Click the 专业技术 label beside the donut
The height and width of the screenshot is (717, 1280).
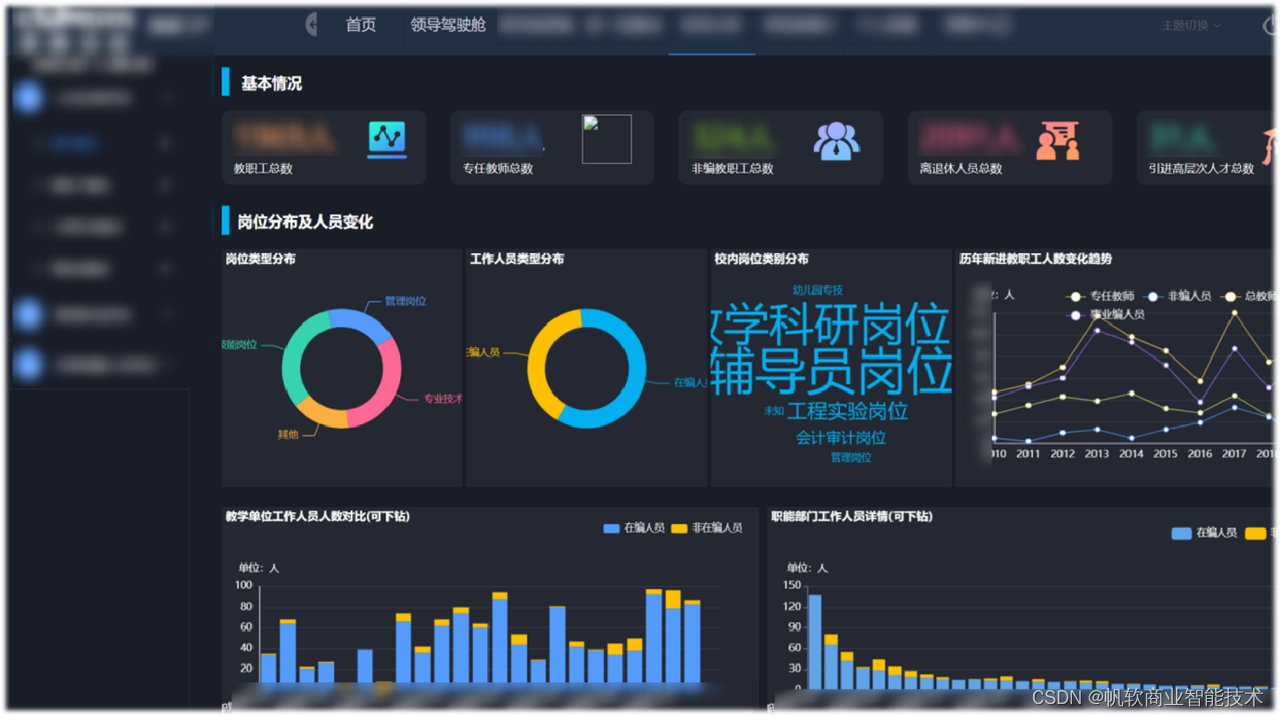click(443, 398)
